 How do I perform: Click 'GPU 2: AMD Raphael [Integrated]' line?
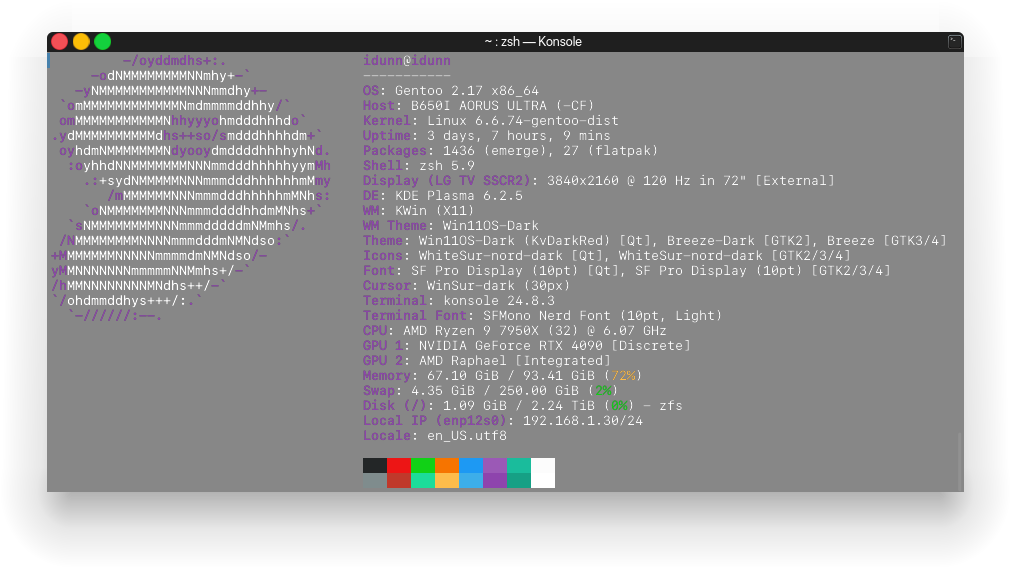(487, 360)
